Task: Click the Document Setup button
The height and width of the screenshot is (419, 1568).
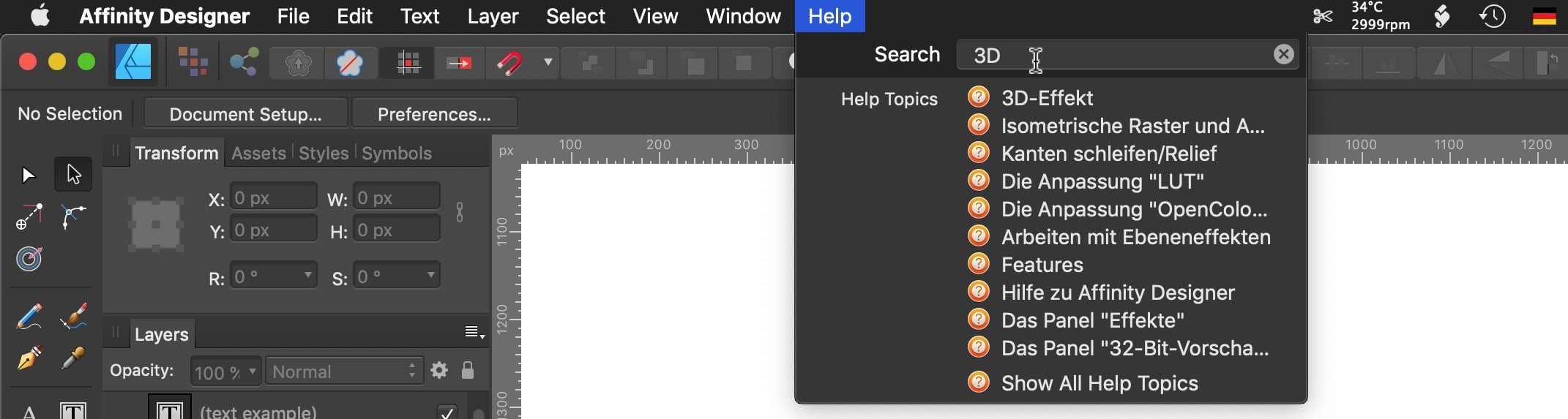Action: (x=245, y=114)
